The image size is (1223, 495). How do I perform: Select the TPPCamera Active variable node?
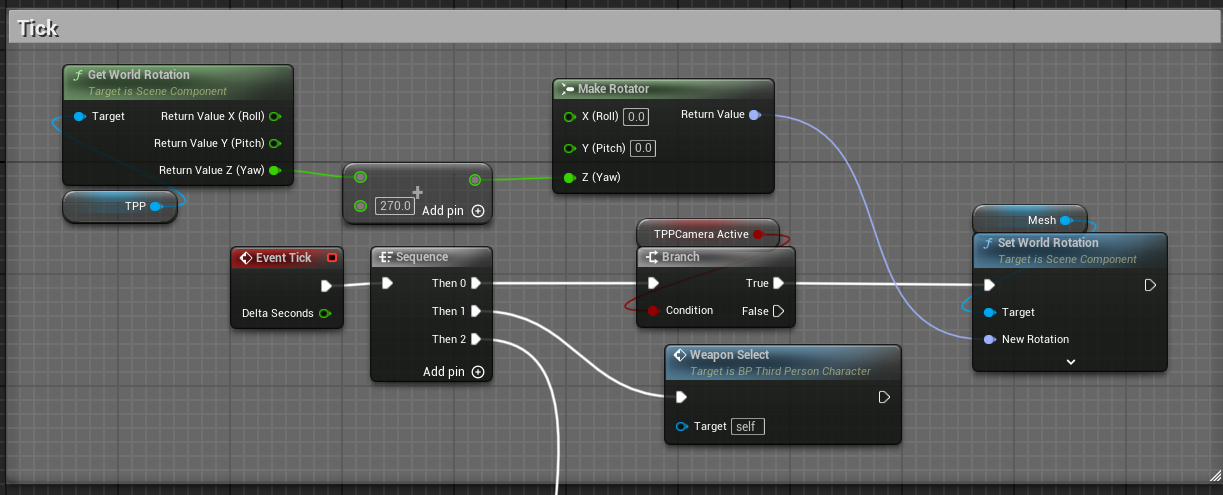[x=707, y=235]
